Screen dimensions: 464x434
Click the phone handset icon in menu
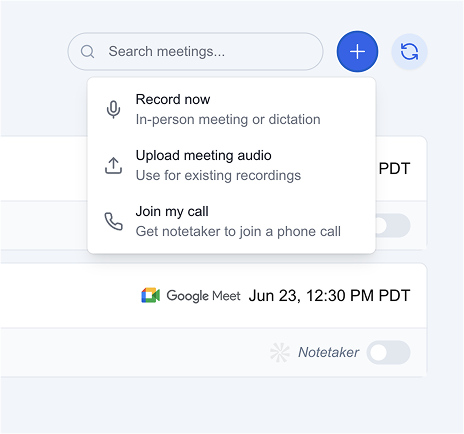click(x=113, y=221)
